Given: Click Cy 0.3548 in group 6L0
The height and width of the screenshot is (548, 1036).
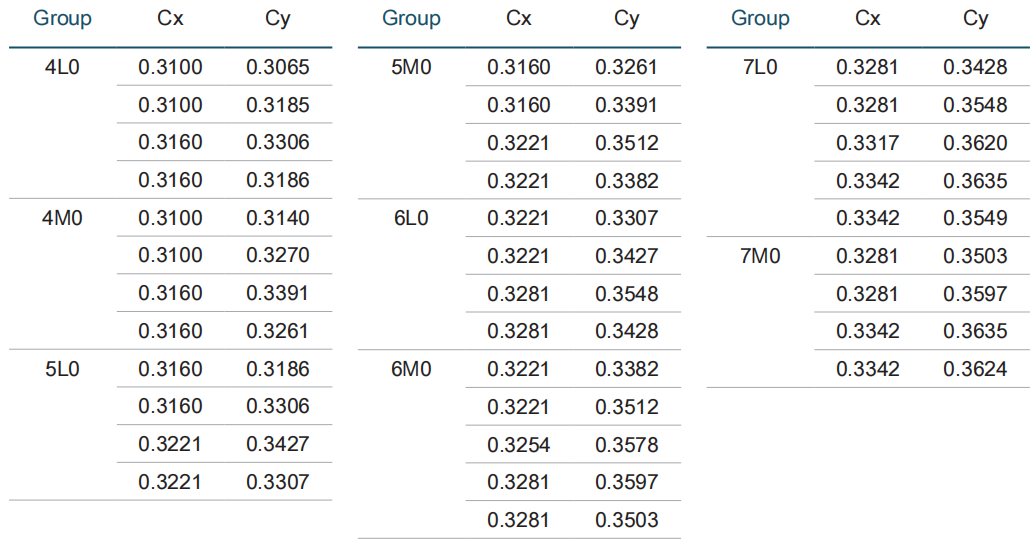Looking at the screenshot, I should point(626,294).
